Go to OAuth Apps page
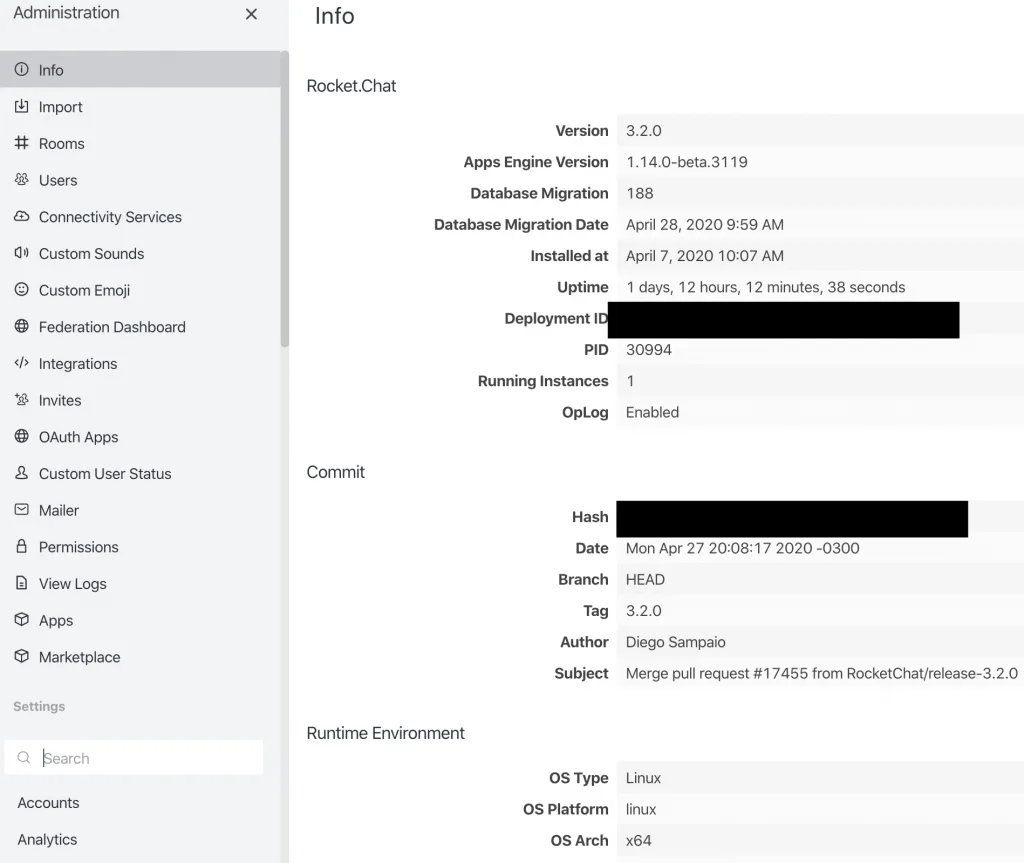Image resolution: width=1024 pixels, height=863 pixels. 78,437
